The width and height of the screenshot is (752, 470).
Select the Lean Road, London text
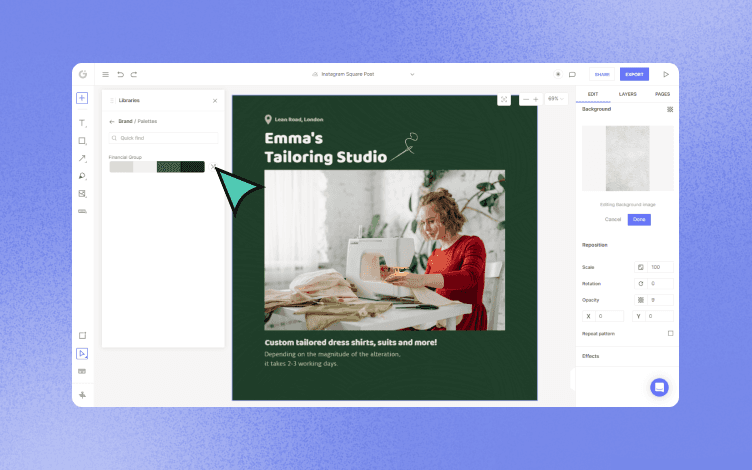click(x=299, y=119)
